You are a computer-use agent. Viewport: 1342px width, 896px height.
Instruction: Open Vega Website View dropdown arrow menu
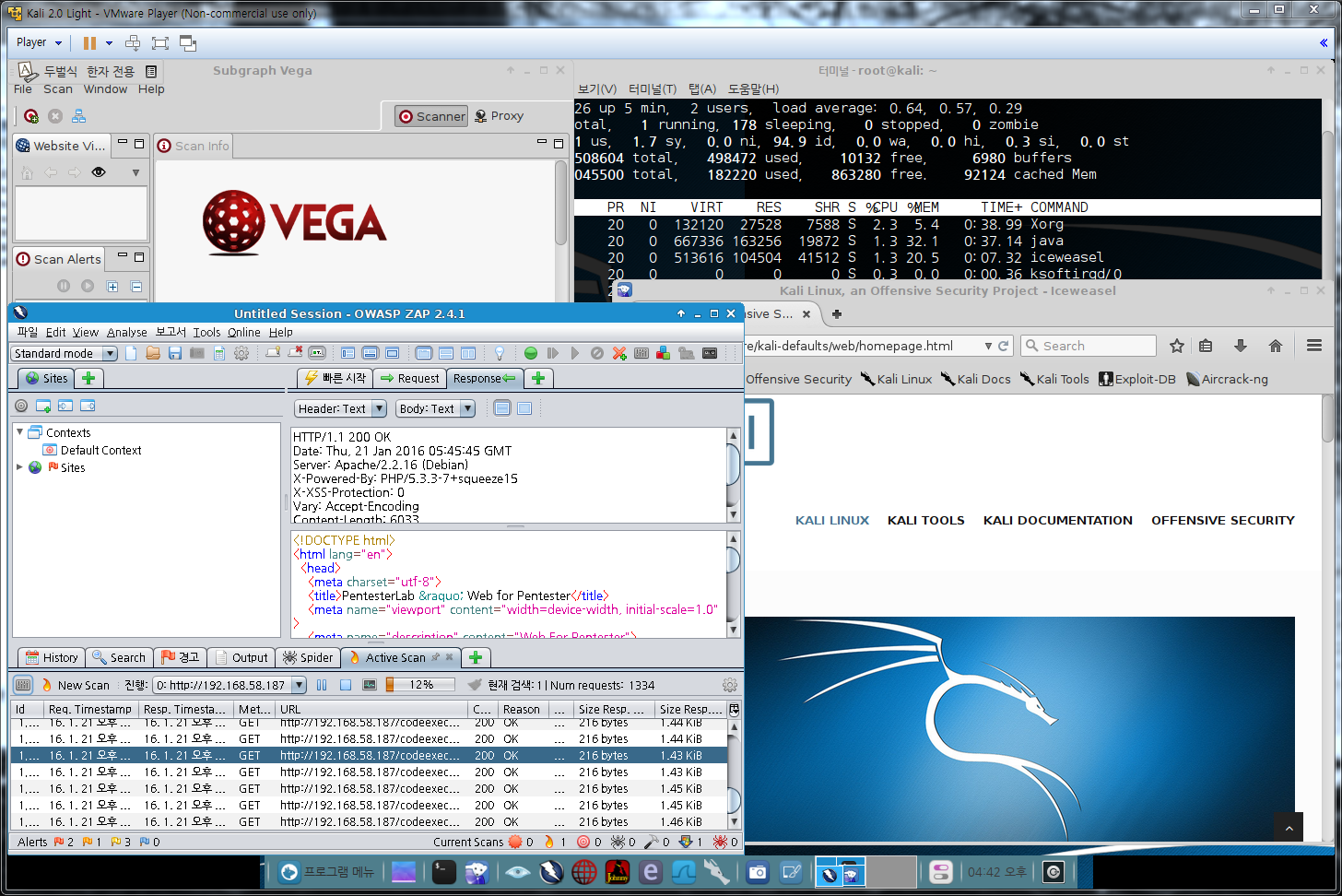[x=135, y=172]
